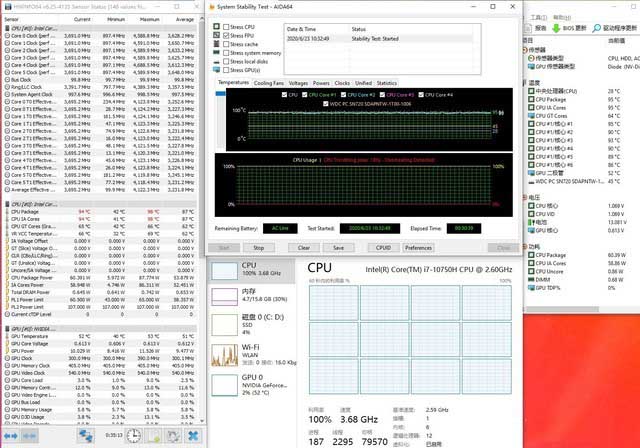This screenshot has width=640, height=448.
Task: Click battery icon in voltage list
Action: 531,222
